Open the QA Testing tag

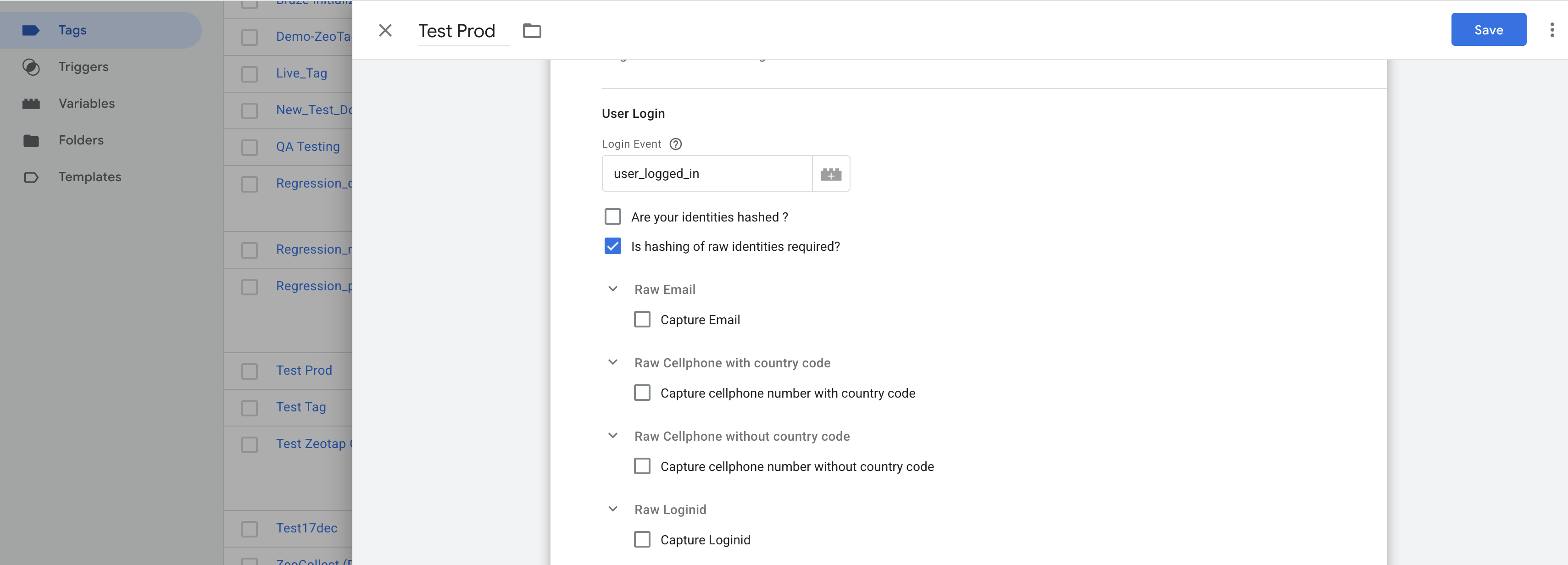pos(307,146)
